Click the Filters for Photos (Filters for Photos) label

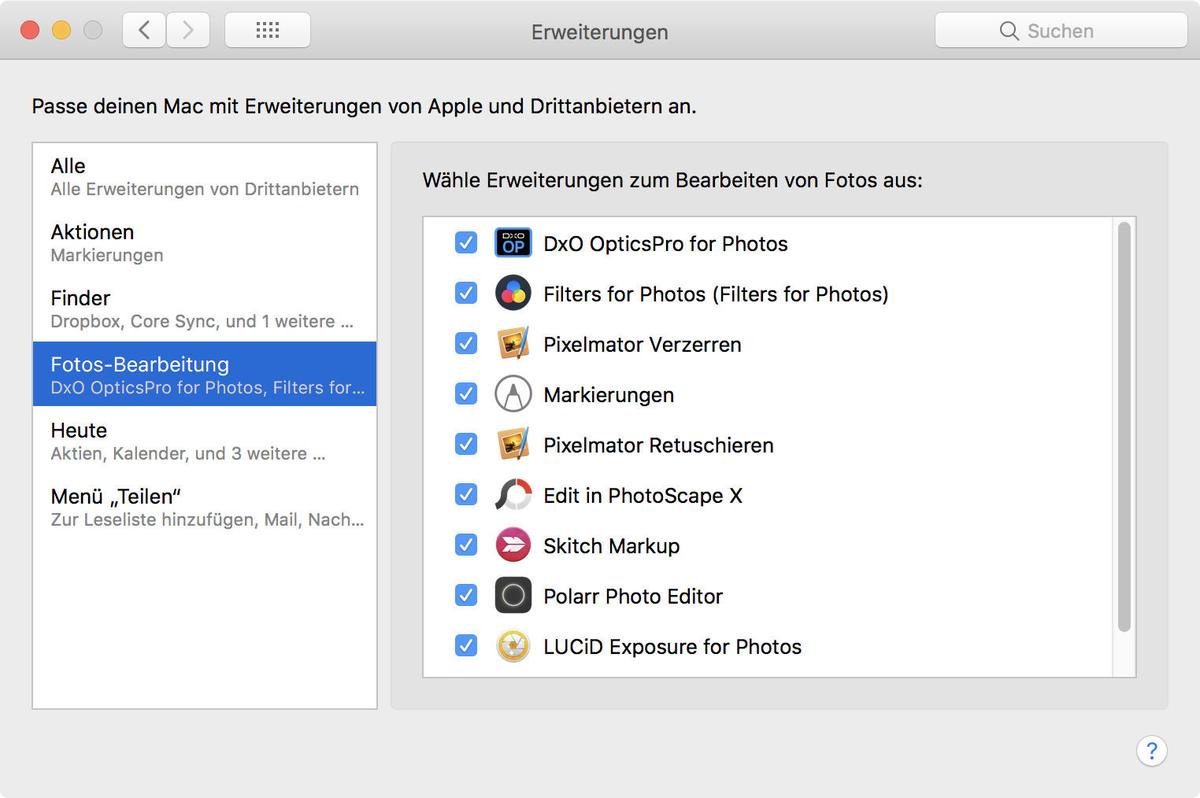[716, 294]
